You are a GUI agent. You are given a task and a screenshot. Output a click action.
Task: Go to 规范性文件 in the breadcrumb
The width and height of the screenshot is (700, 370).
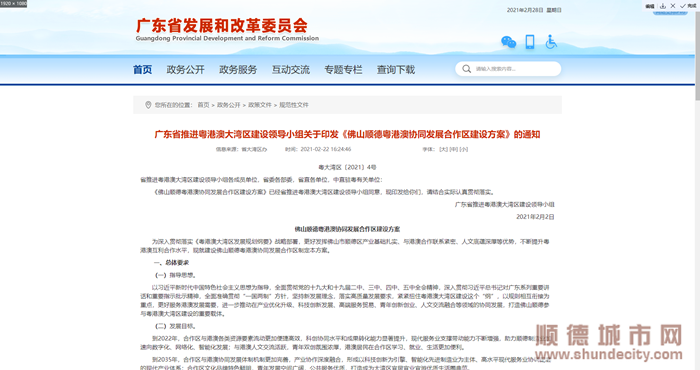(294, 105)
